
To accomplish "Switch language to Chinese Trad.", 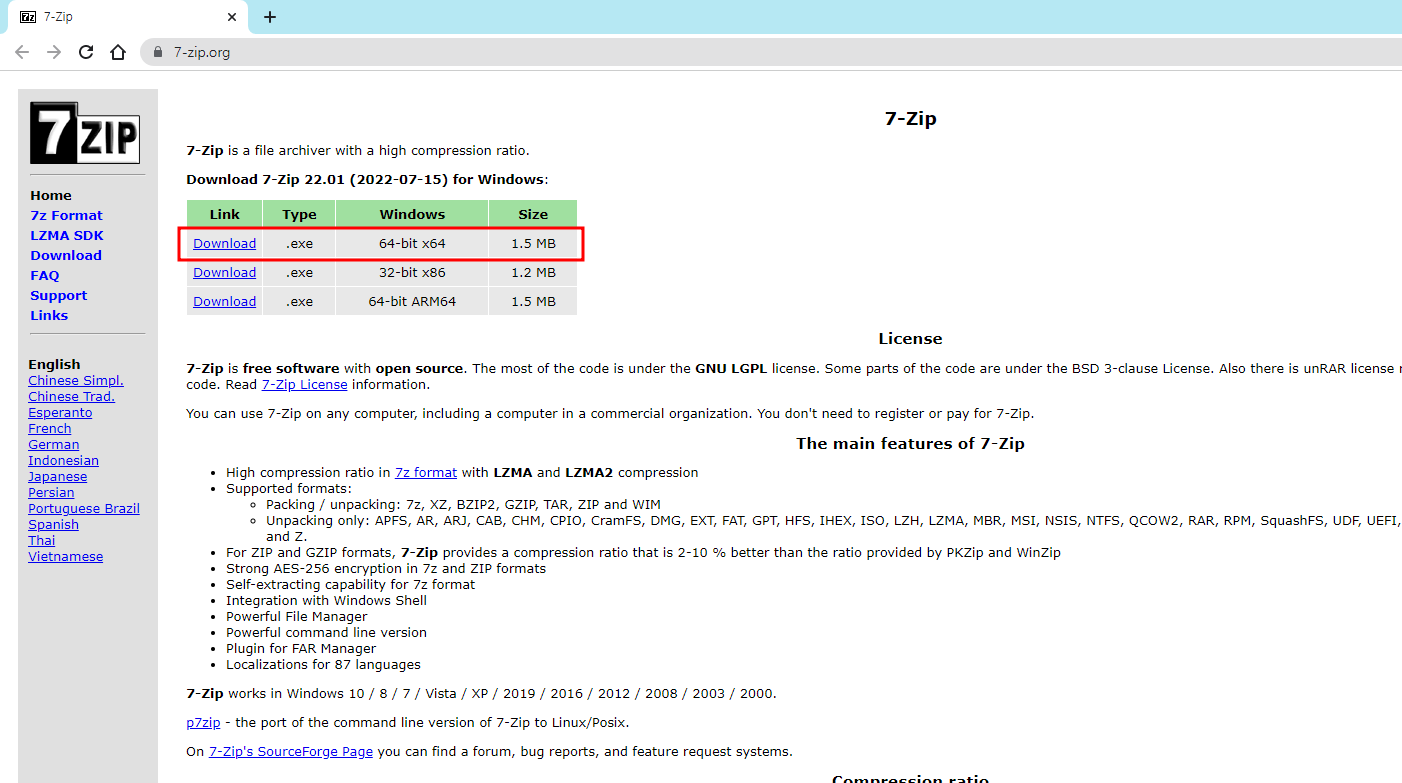I will click(72, 397).
